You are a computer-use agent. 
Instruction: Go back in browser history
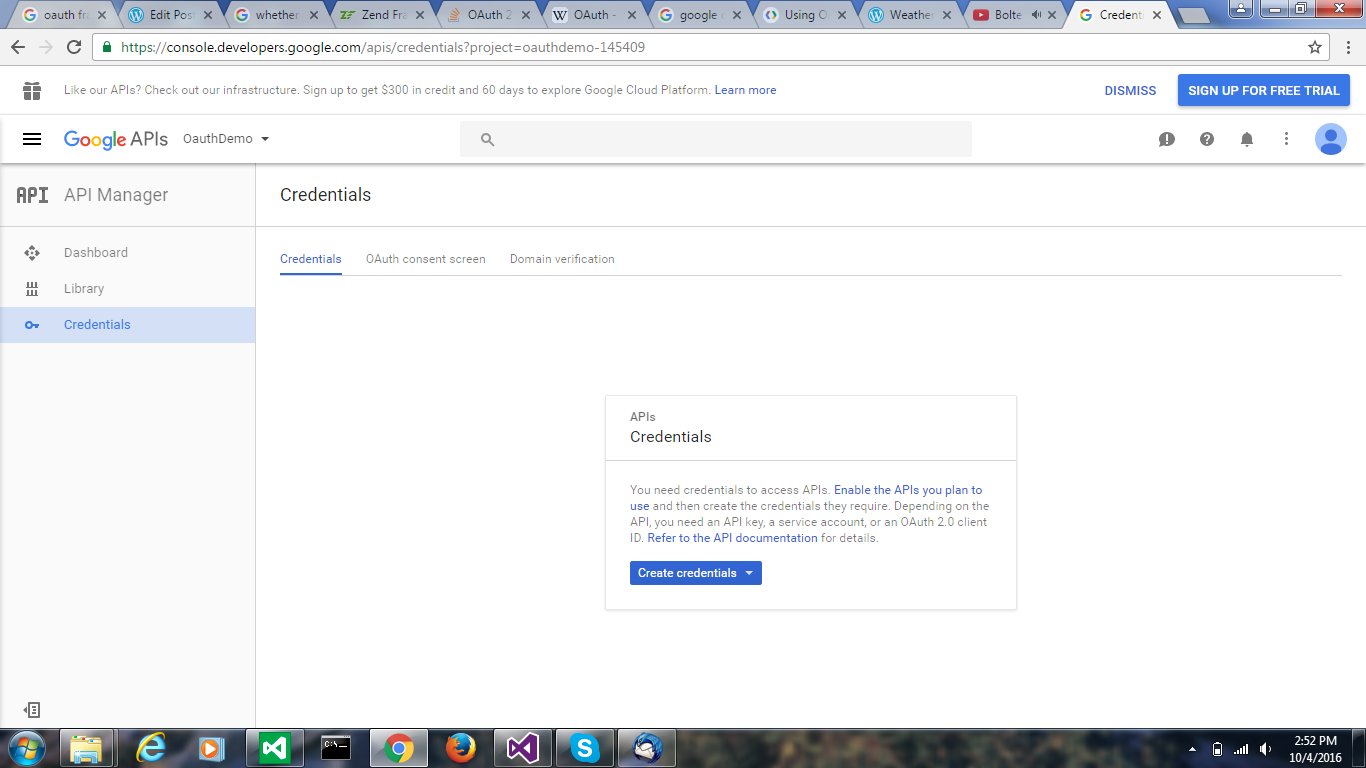click(x=18, y=47)
